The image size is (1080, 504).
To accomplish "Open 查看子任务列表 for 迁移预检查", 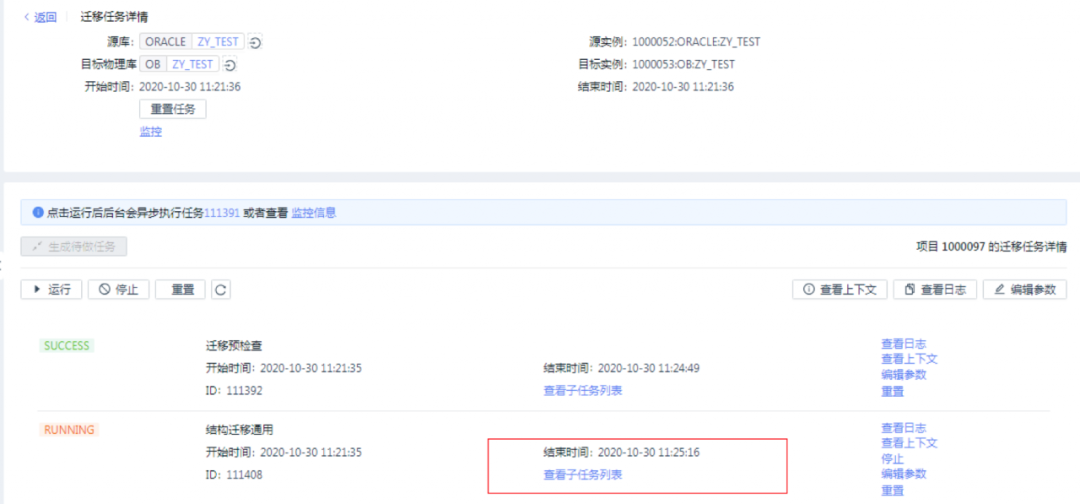I will (x=583, y=390).
